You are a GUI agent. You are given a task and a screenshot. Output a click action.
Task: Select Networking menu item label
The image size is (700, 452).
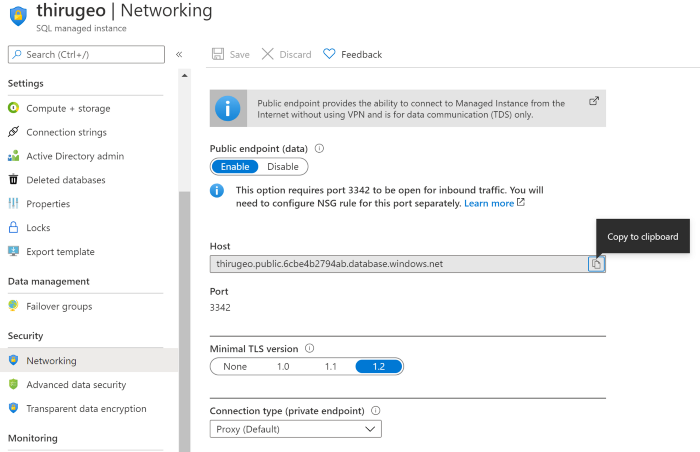coord(51,360)
